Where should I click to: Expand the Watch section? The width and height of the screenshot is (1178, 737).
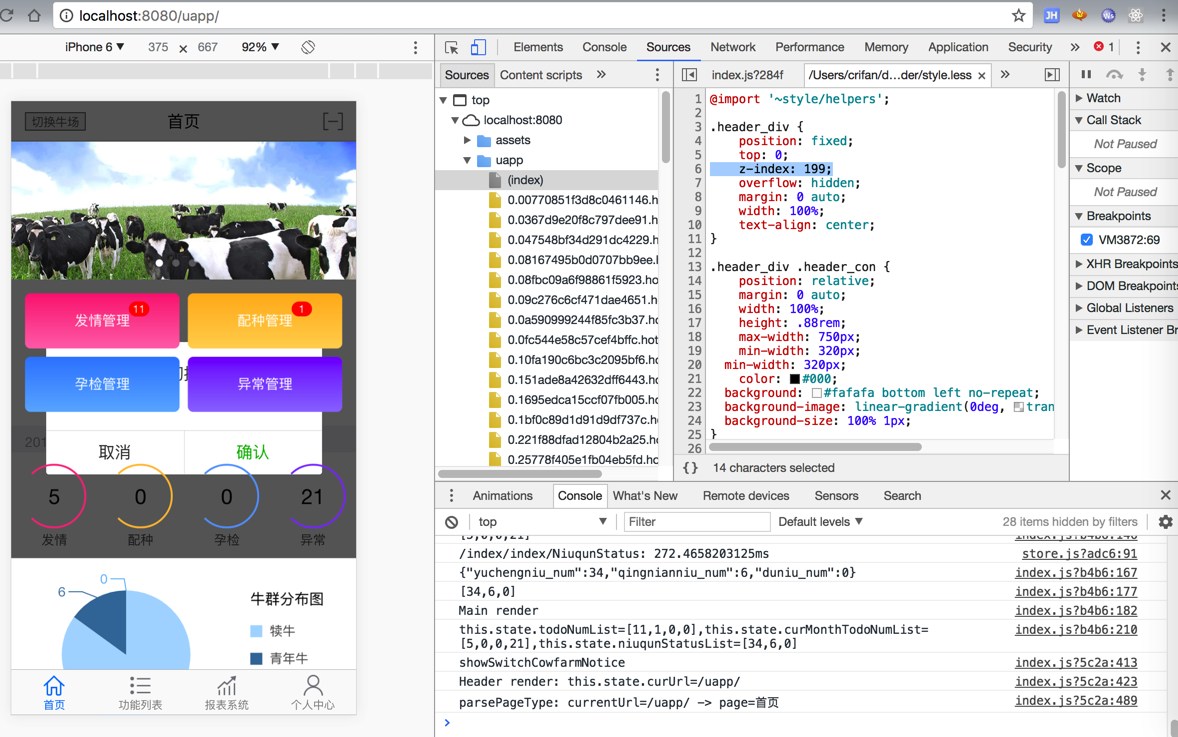(x=1079, y=98)
